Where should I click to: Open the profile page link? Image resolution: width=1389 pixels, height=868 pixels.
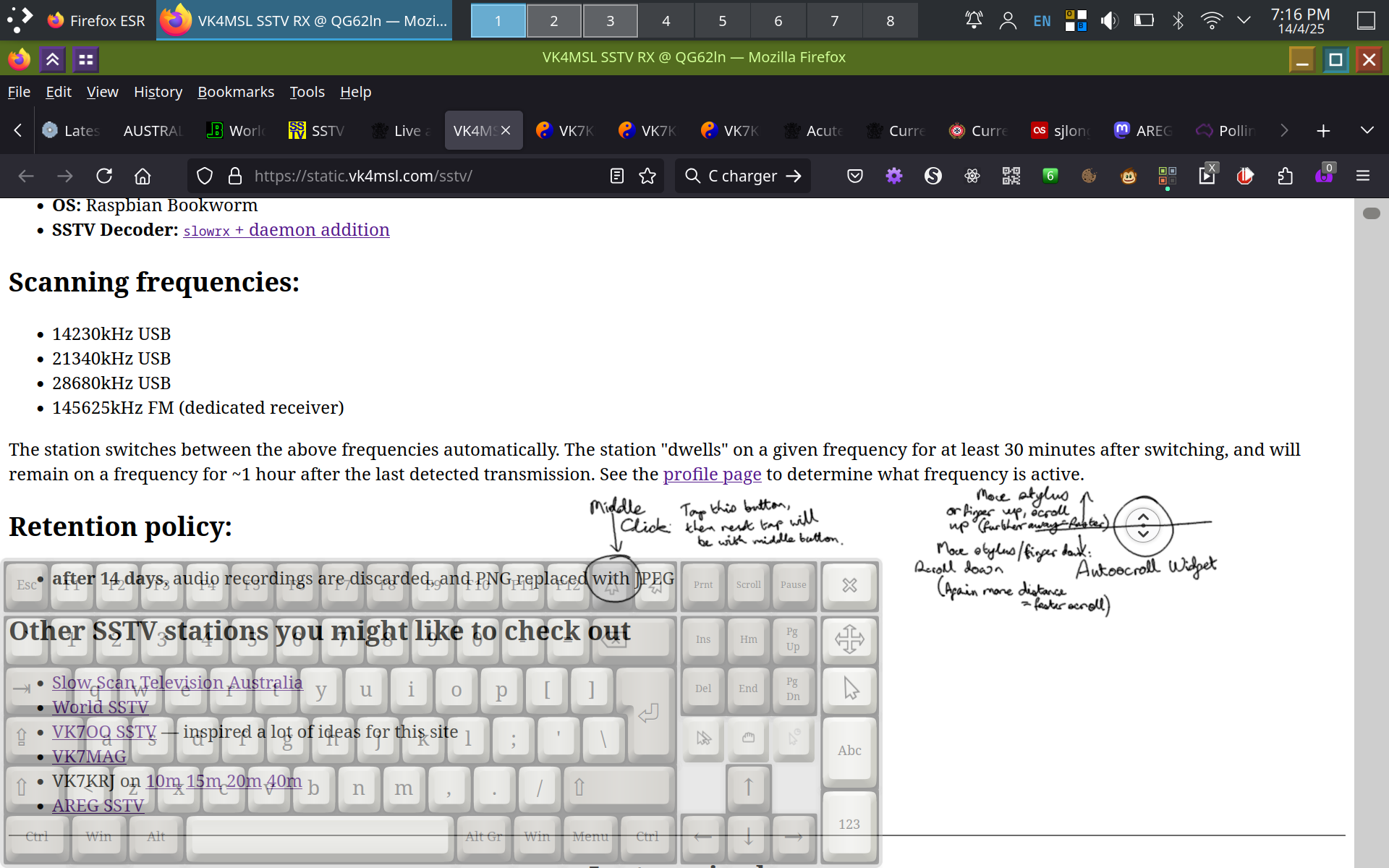click(712, 475)
